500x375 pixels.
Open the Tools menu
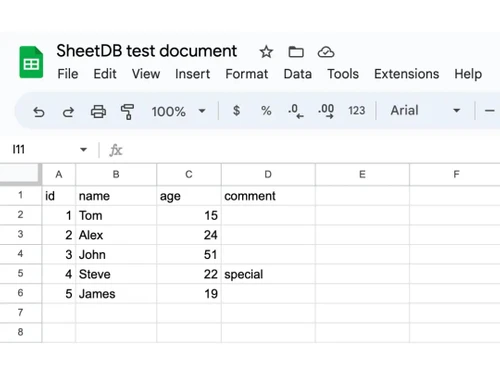click(x=343, y=74)
